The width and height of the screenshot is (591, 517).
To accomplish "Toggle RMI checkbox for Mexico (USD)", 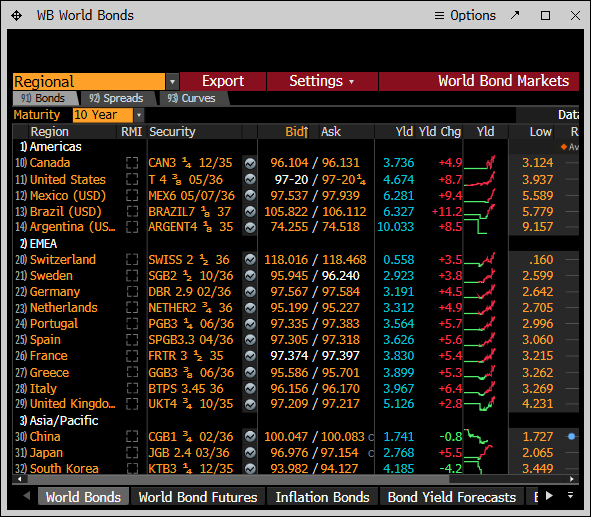I will tap(132, 196).
